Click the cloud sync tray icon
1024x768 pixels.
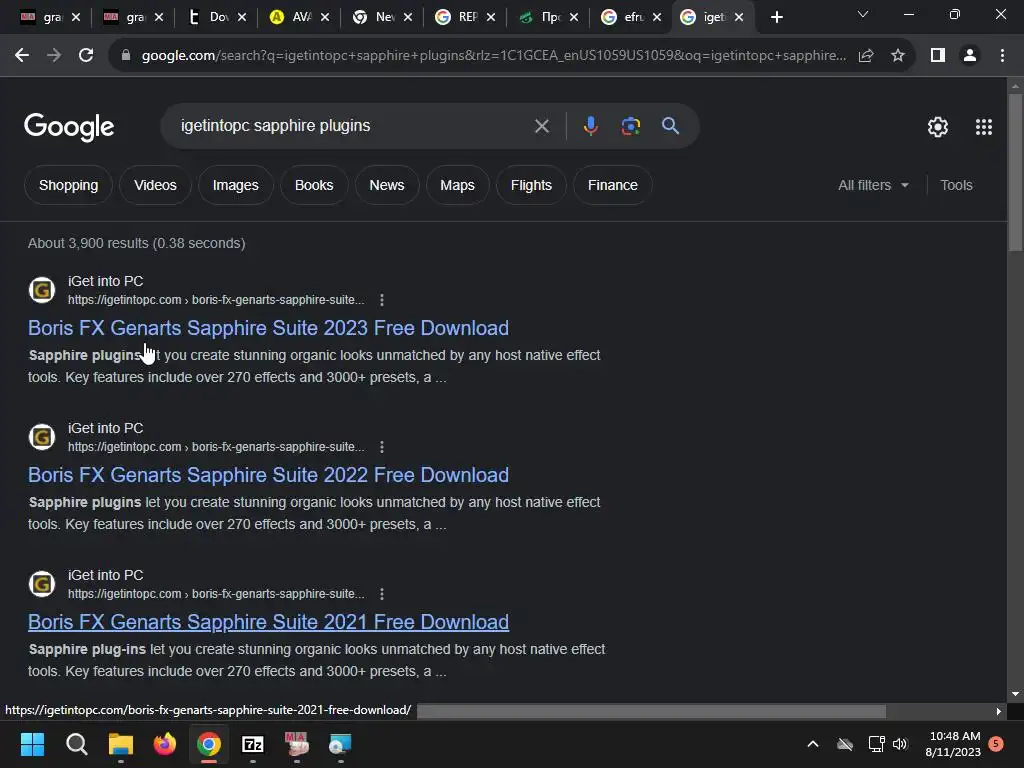[845, 744]
